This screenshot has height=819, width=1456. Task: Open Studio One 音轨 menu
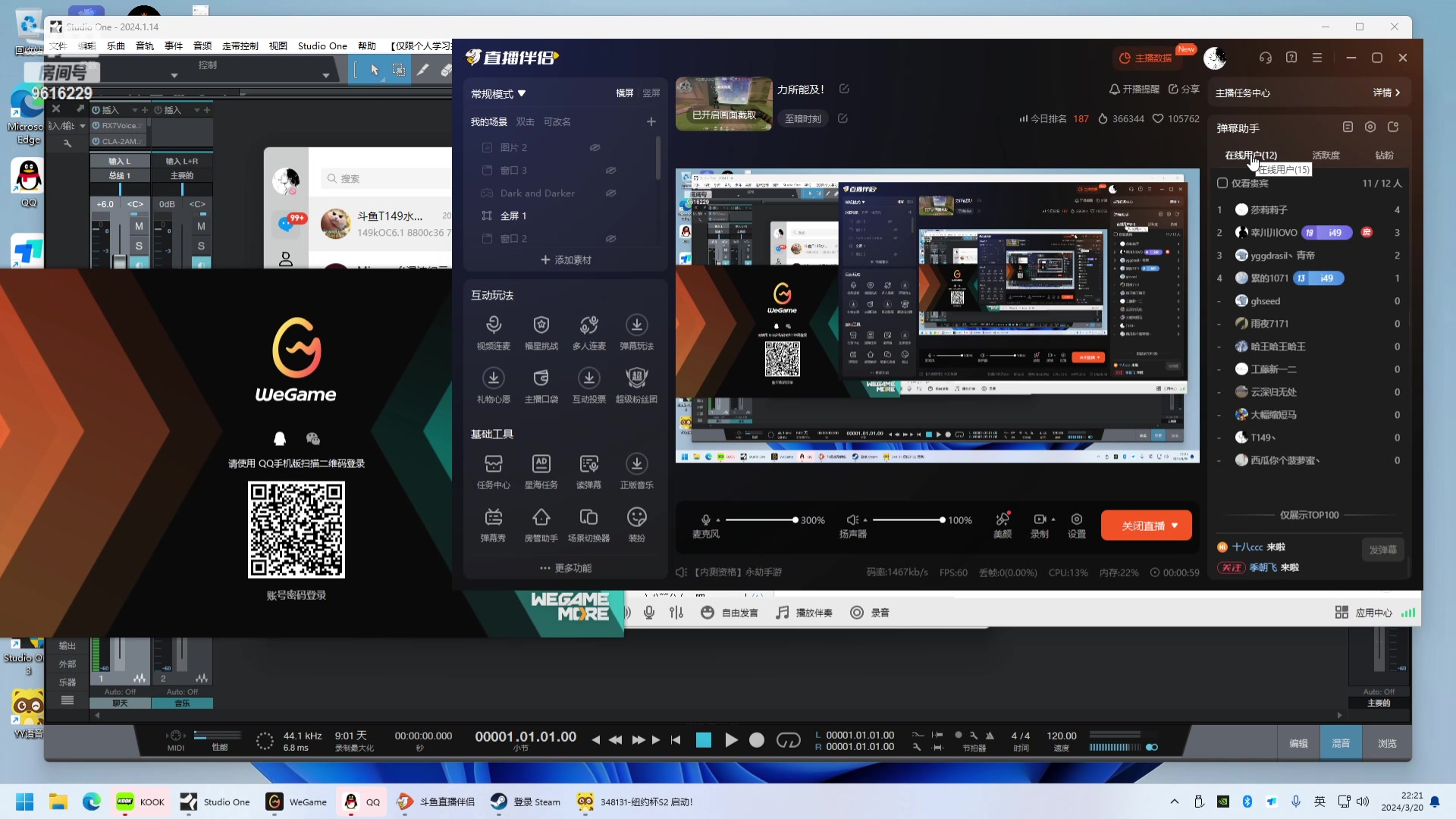145,45
